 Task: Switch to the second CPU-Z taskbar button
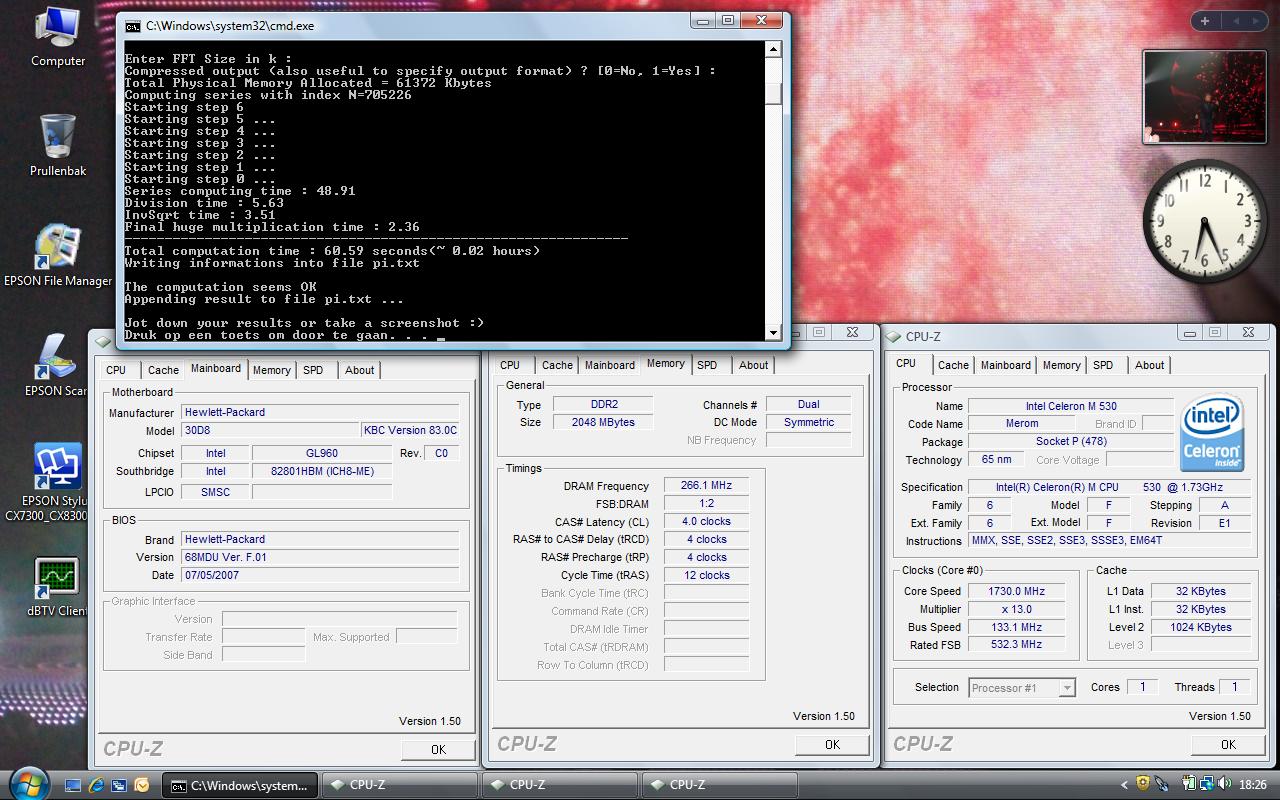(560, 785)
